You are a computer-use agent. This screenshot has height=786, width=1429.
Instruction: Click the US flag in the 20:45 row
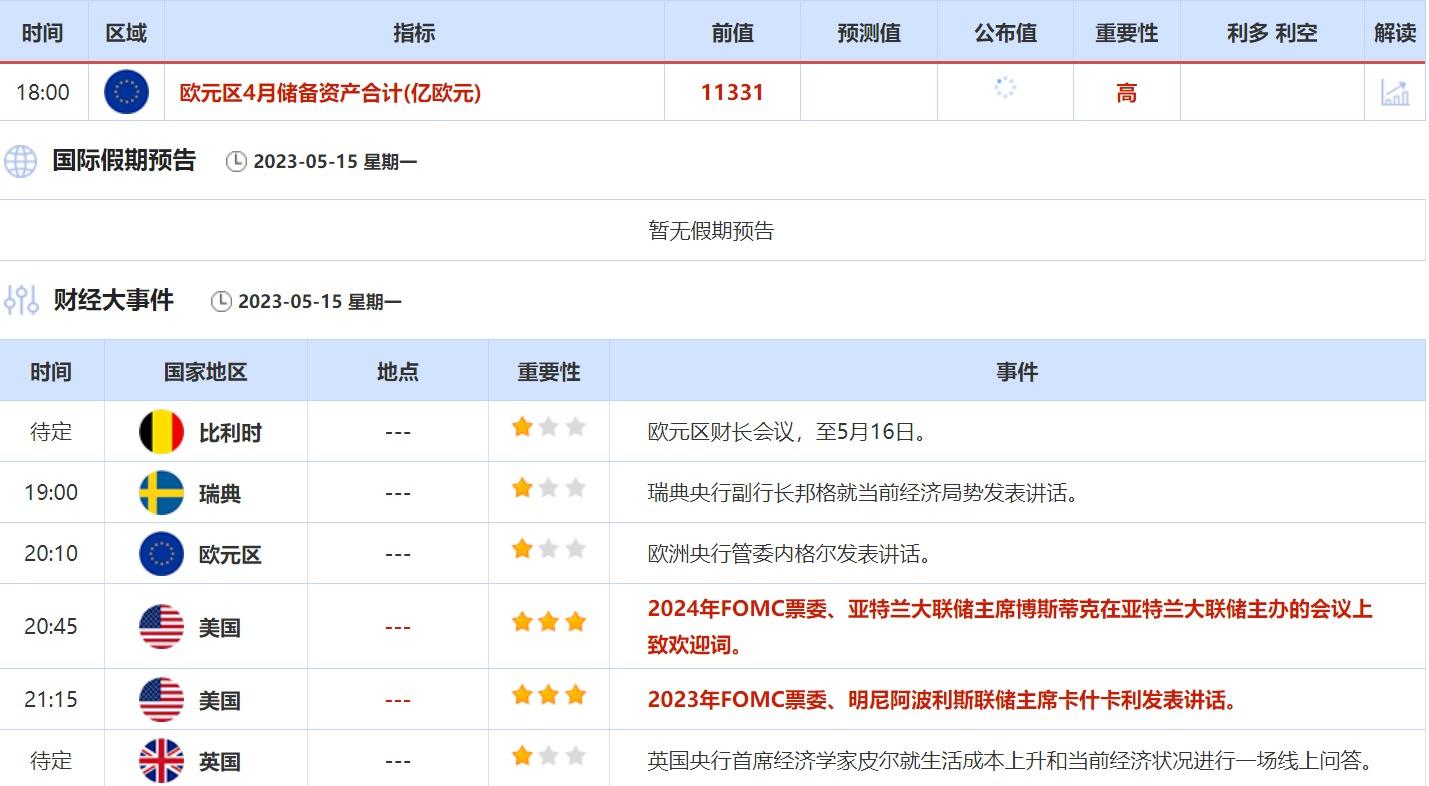point(161,627)
